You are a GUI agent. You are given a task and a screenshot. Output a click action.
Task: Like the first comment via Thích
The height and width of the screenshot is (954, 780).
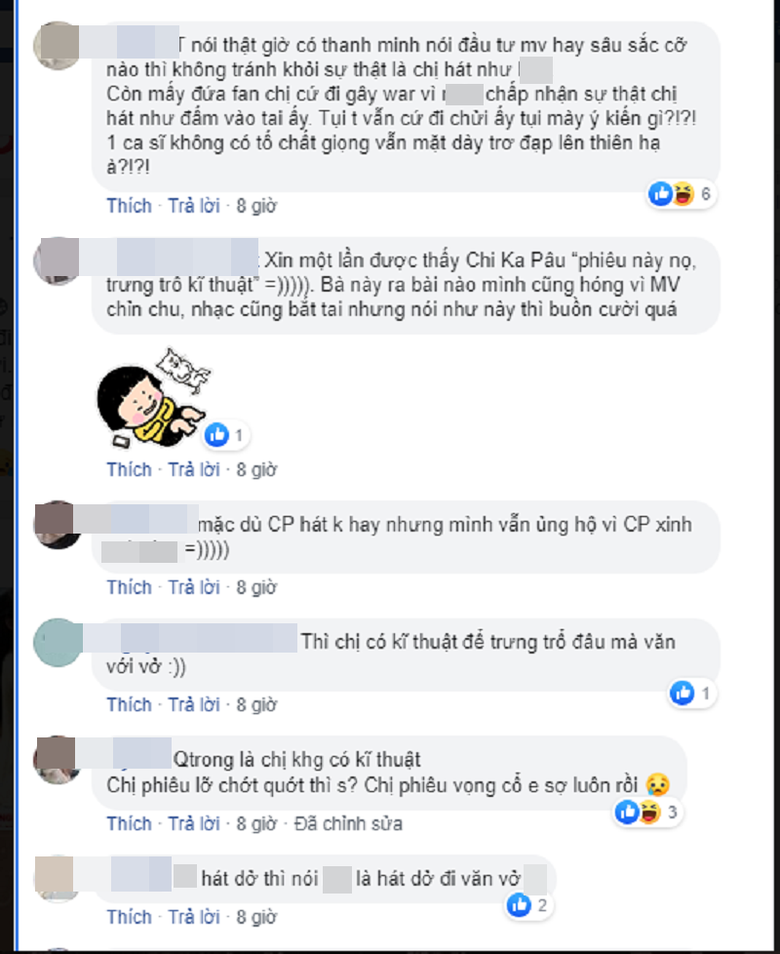[x=129, y=206]
